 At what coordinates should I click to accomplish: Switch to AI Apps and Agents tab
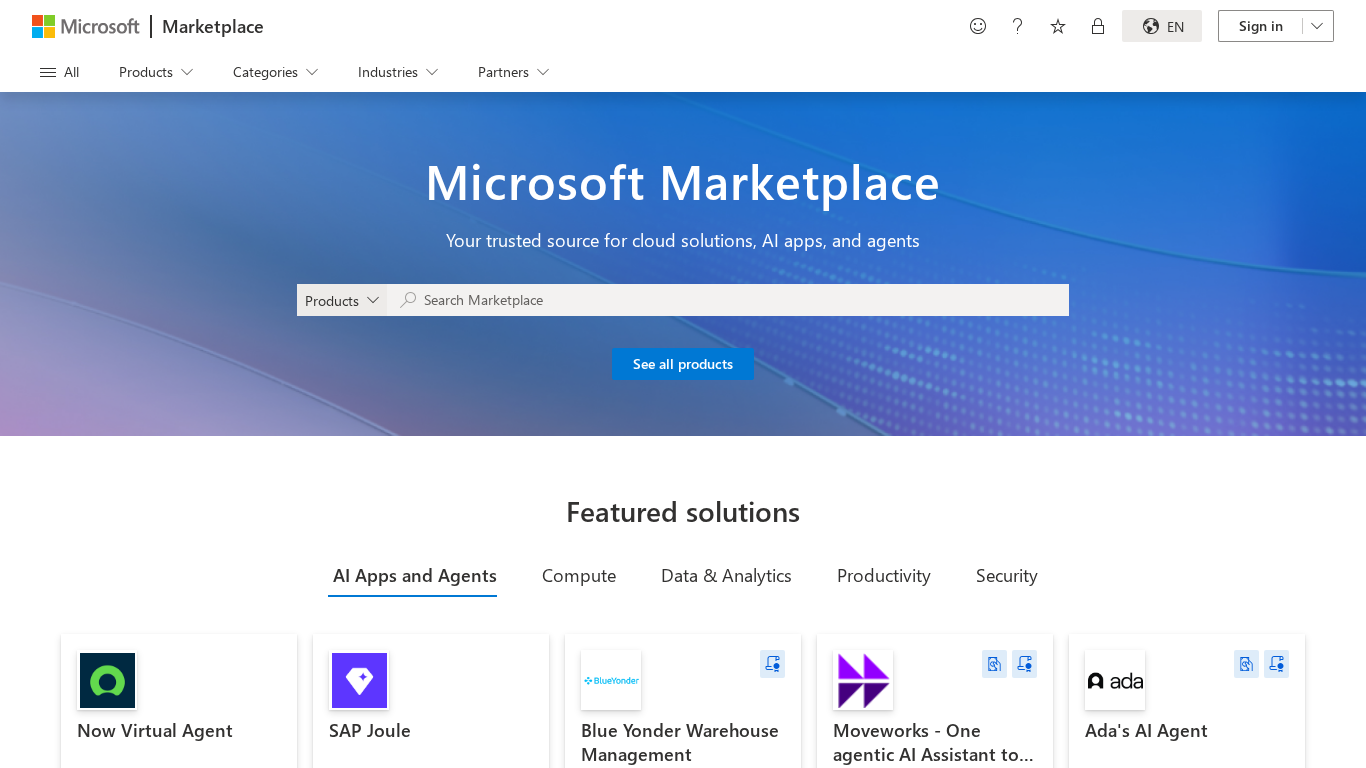click(413, 576)
